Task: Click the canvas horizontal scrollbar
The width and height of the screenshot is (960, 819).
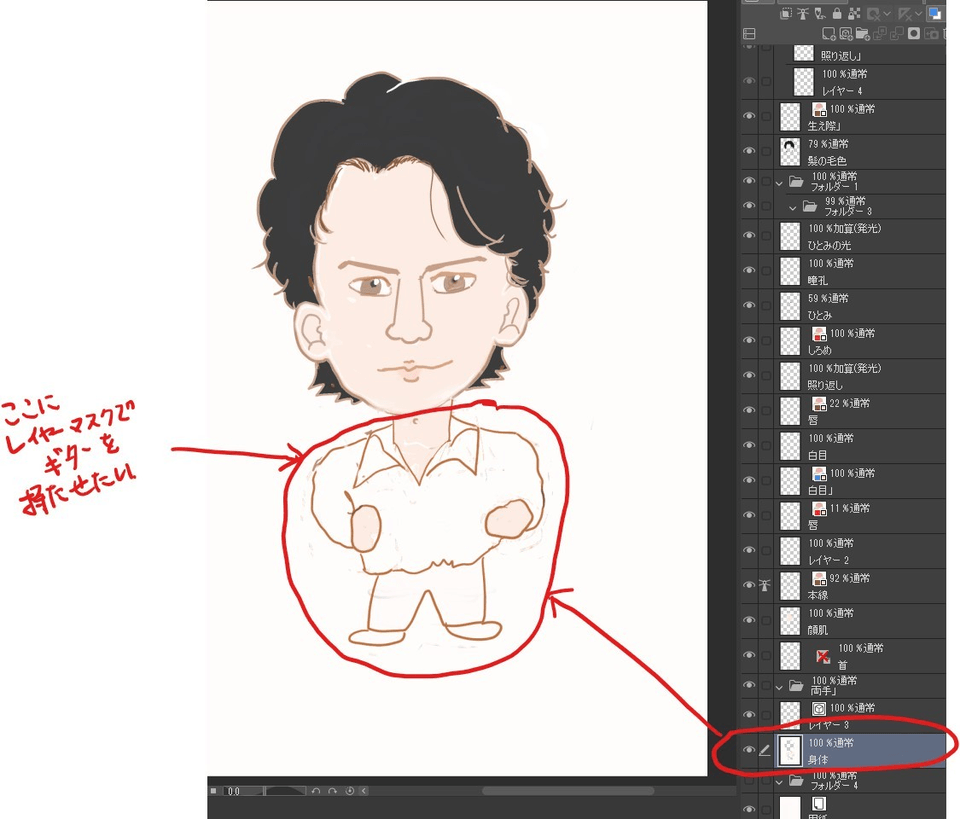Action: coord(568,791)
